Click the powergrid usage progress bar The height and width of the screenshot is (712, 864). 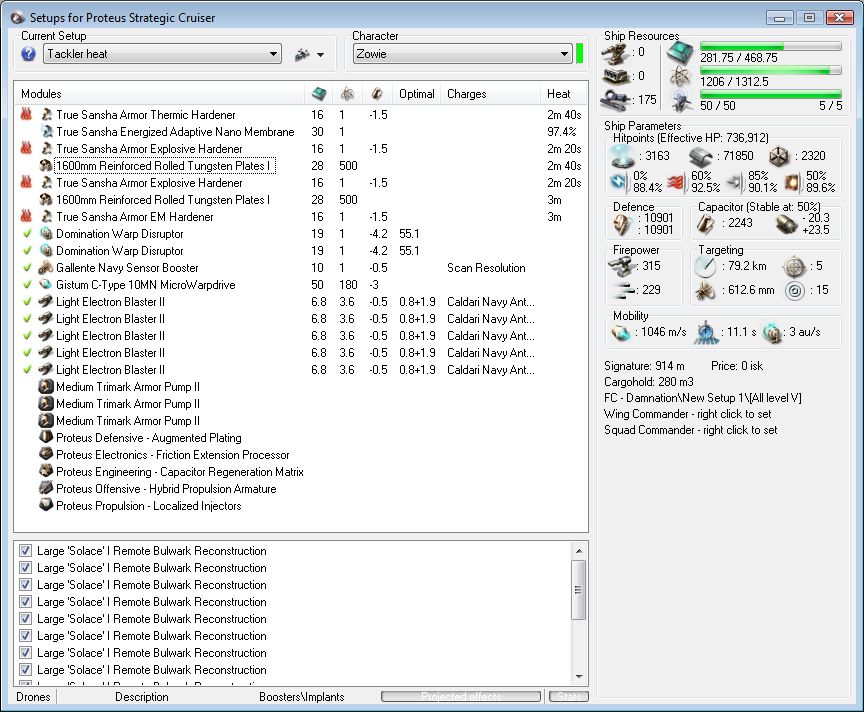click(770, 70)
